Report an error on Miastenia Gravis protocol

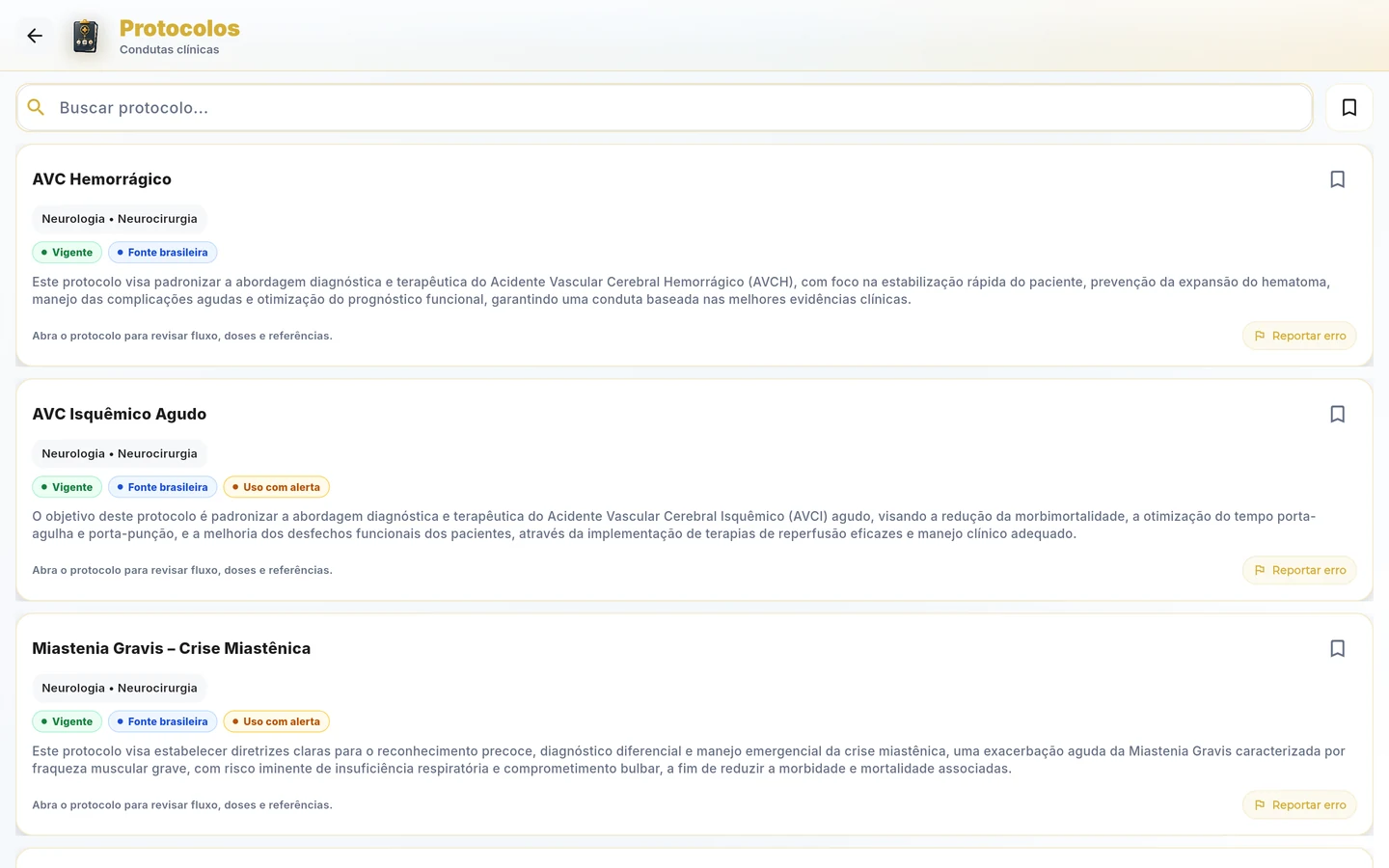coord(1299,804)
